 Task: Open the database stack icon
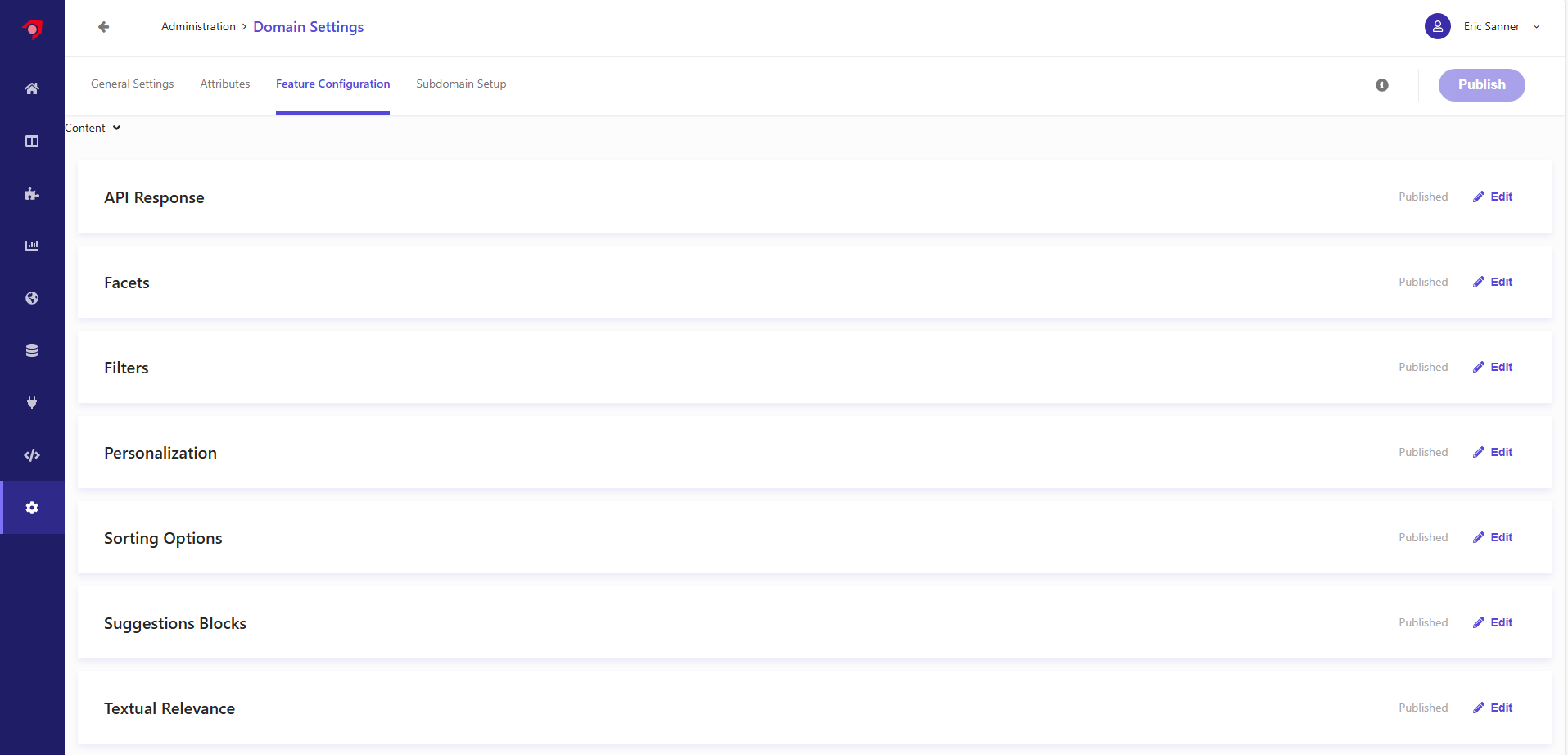pos(32,350)
